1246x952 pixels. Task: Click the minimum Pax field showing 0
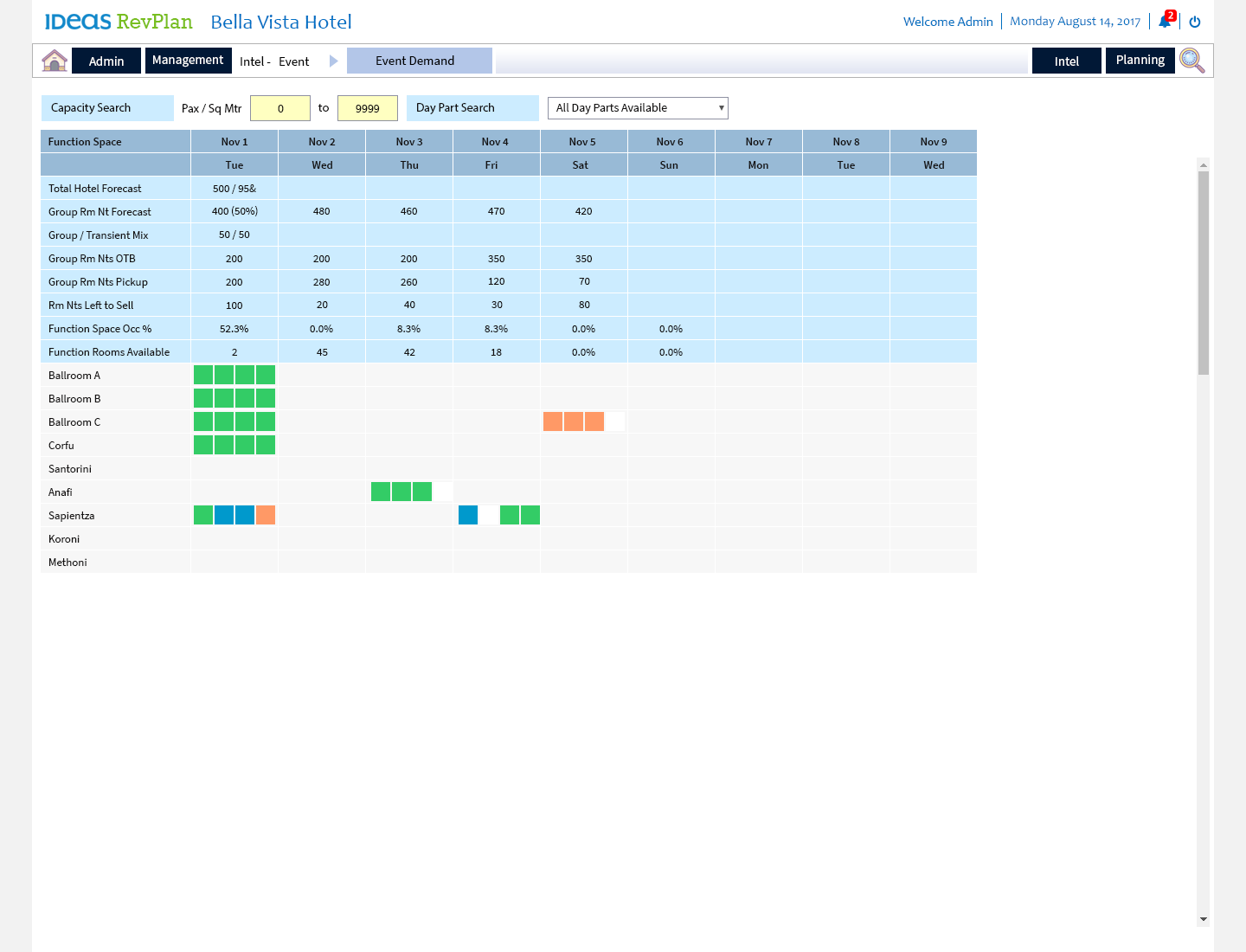tap(280, 108)
